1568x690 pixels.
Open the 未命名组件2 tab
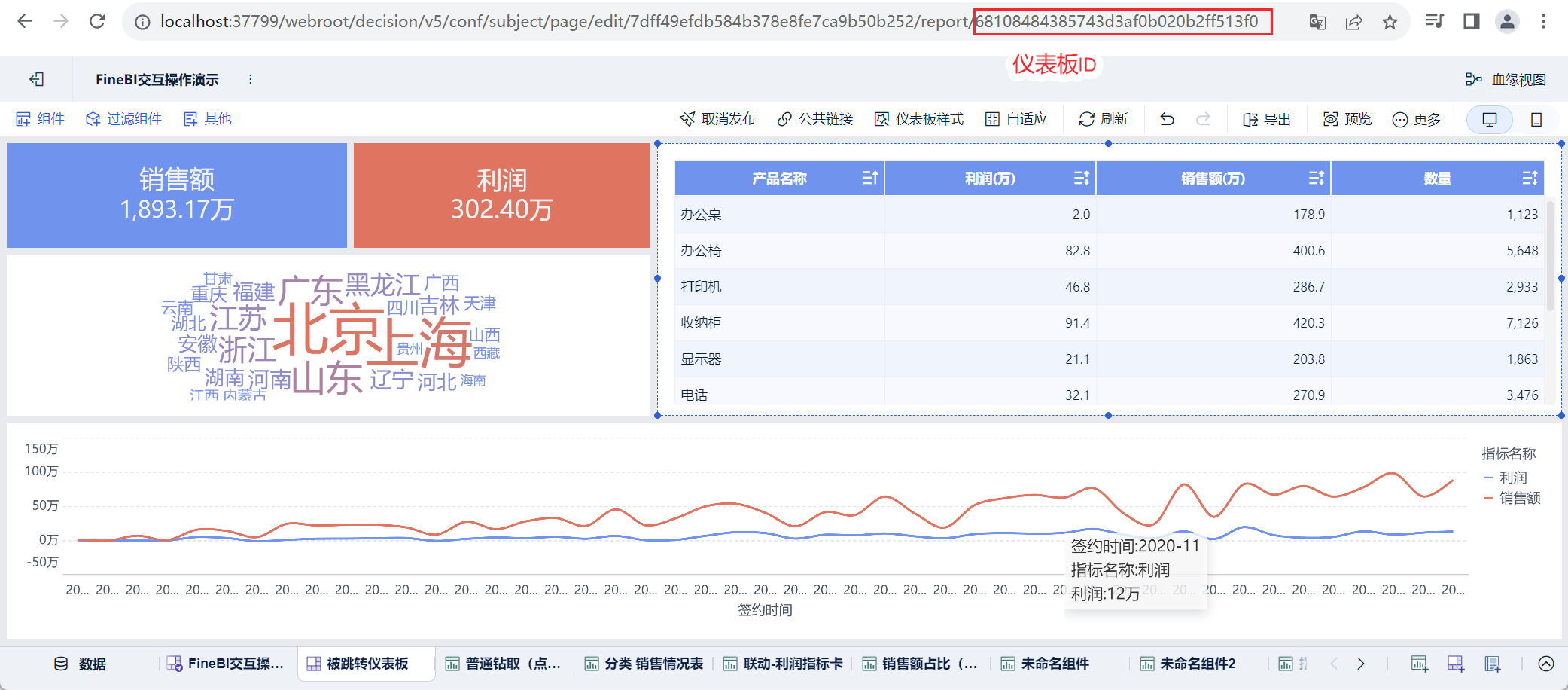point(1189,664)
